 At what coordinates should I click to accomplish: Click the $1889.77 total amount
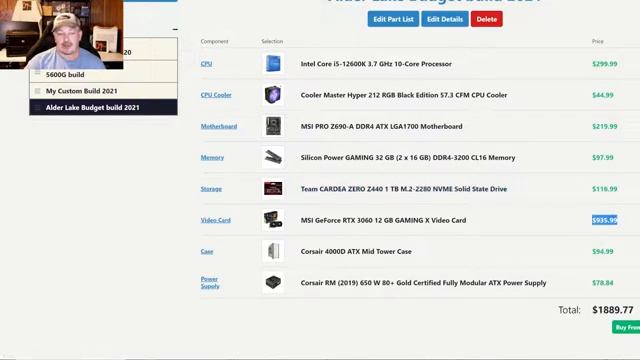pos(613,310)
